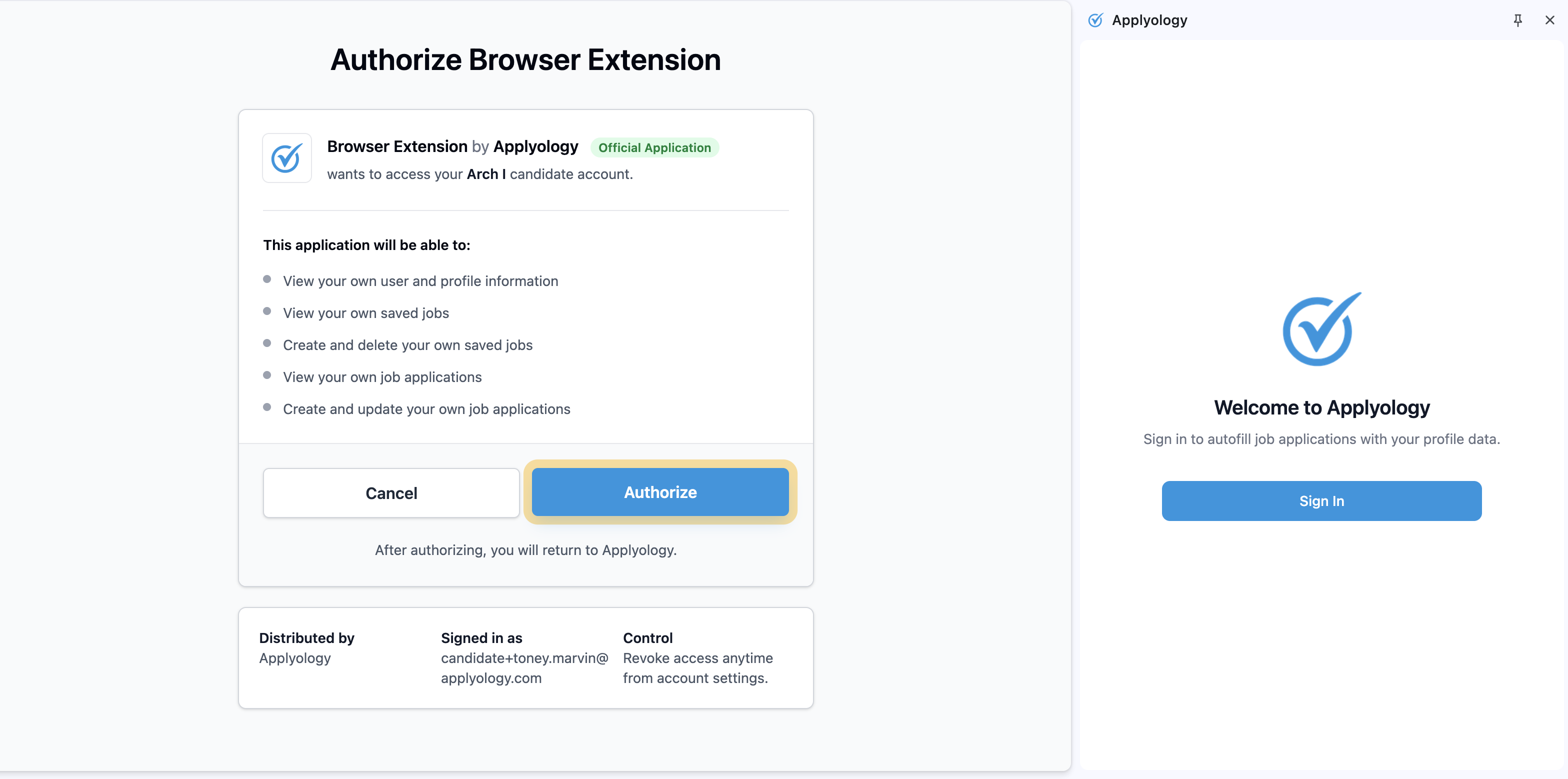Click the Official Application badge
Image resolution: width=1568 pixels, height=779 pixels.
tap(654, 147)
